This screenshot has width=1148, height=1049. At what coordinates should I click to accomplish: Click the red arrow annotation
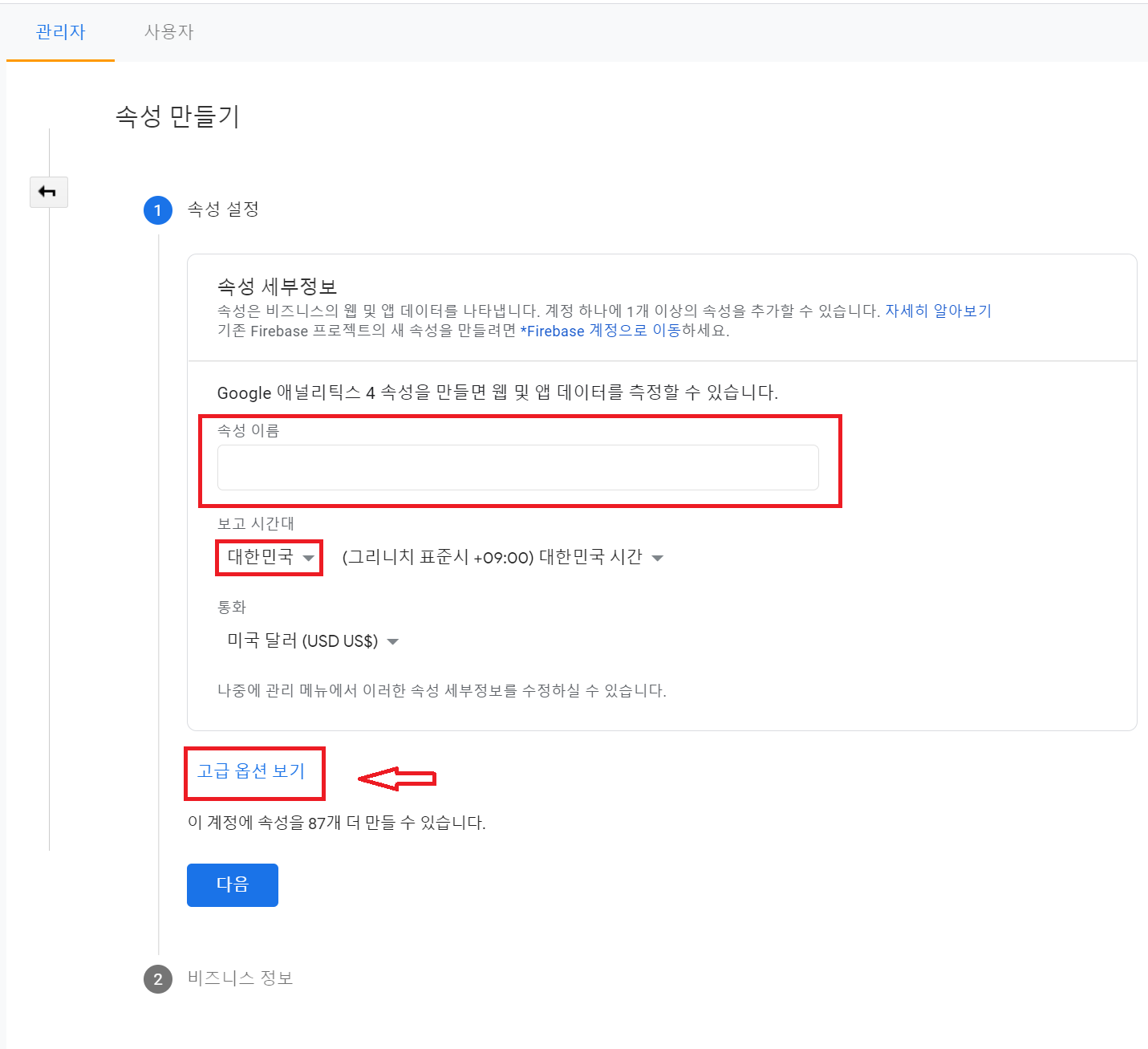point(396,779)
